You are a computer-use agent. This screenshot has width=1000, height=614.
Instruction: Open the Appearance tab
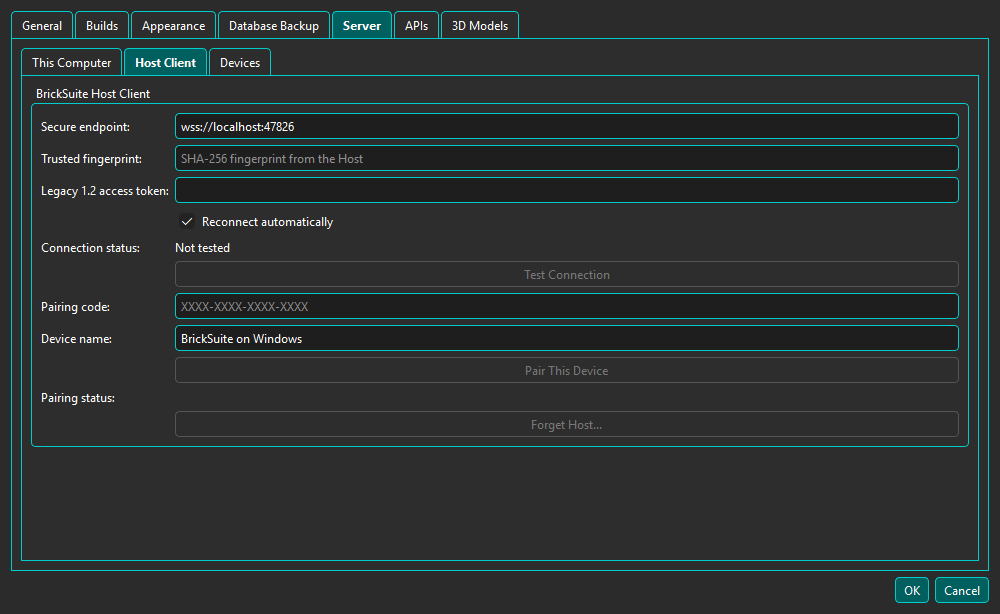click(173, 26)
